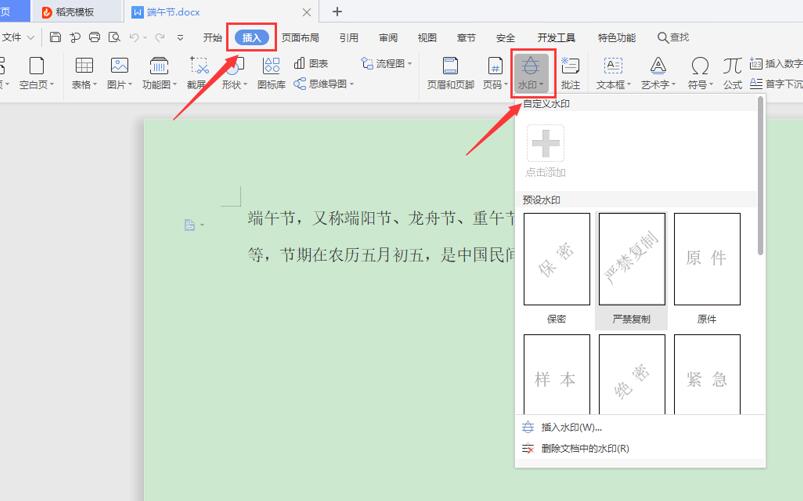Viewport: 803px width, 501px height.
Task: Switch to Page Layout (页面布局) tab
Action: 300,37
